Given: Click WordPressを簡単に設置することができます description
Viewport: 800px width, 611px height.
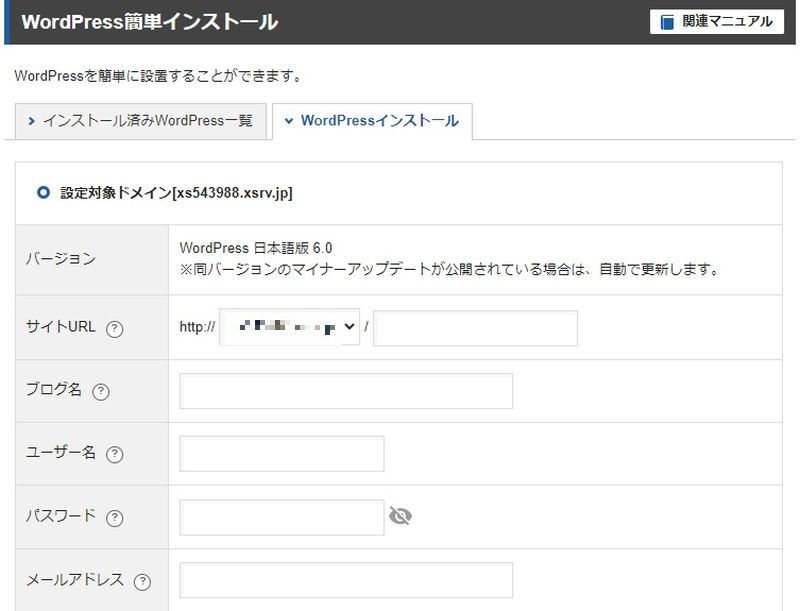Looking at the screenshot, I should pos(158,77).
